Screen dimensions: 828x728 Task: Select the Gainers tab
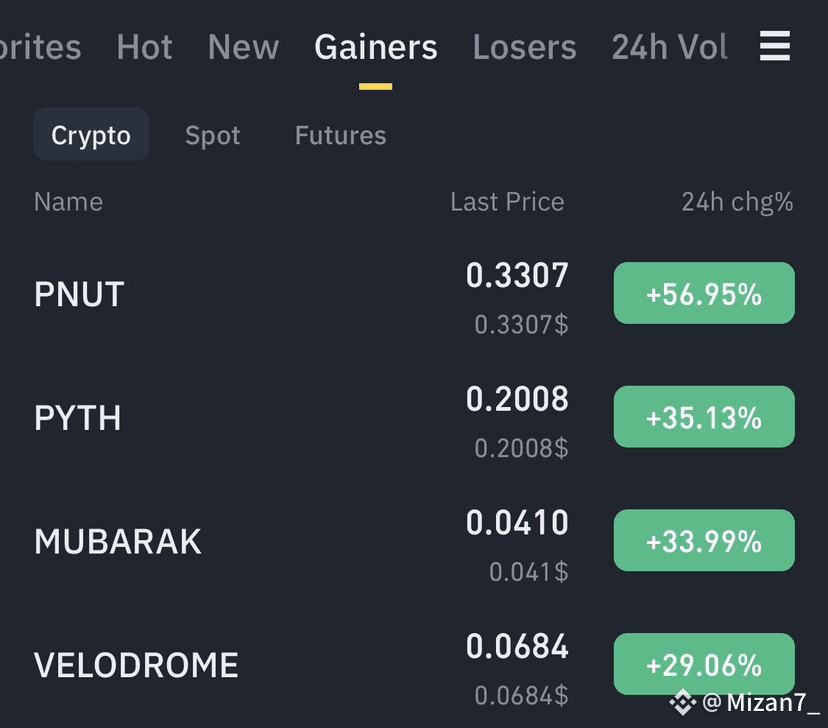(375, 47)
